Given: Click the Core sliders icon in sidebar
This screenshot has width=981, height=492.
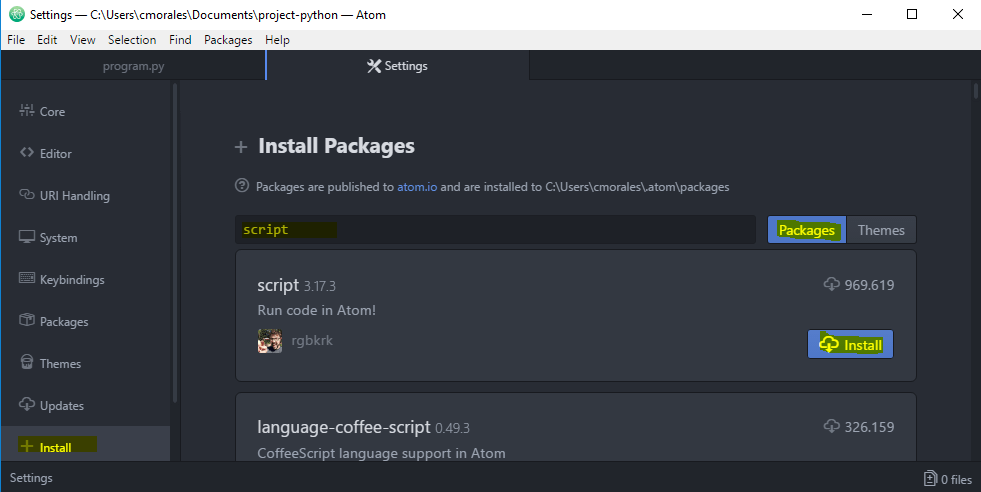Looking at the screenshot, I should tap(27, 111).
